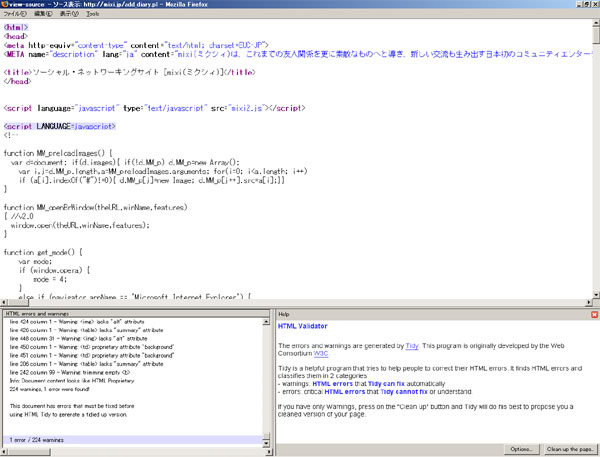Click the '1 error / 224 warnings' summary row
This screenshot has width=600, height=457.
pos(132,440)
